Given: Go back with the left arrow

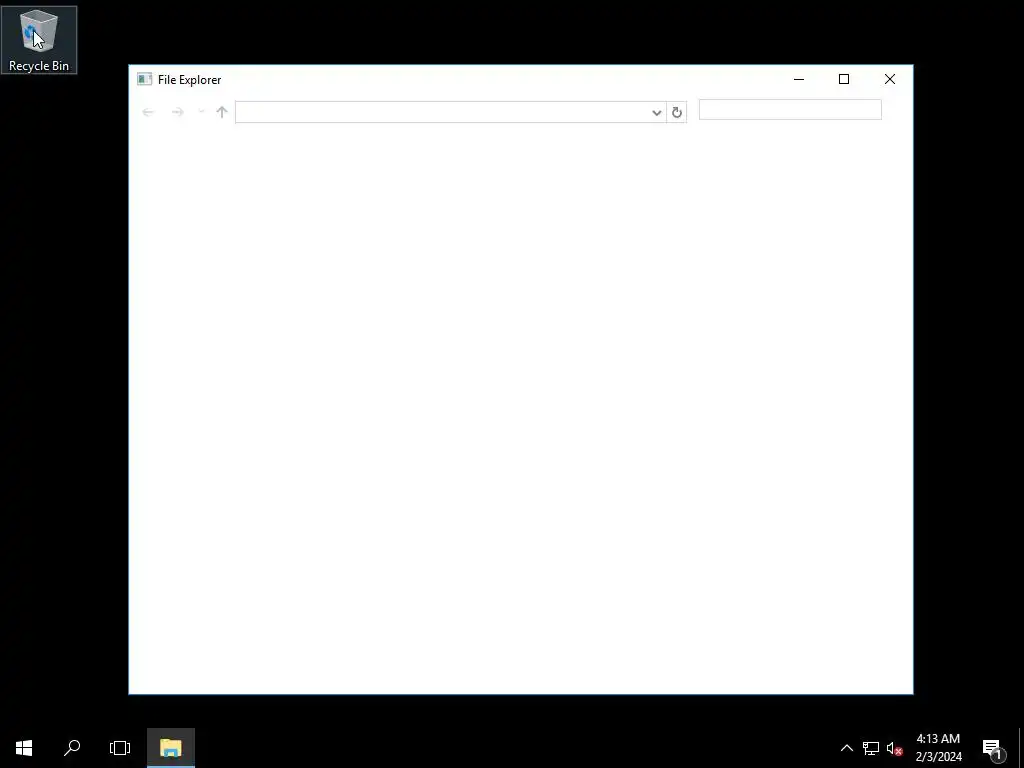Looking at the screenshot, I should (148, 112).
